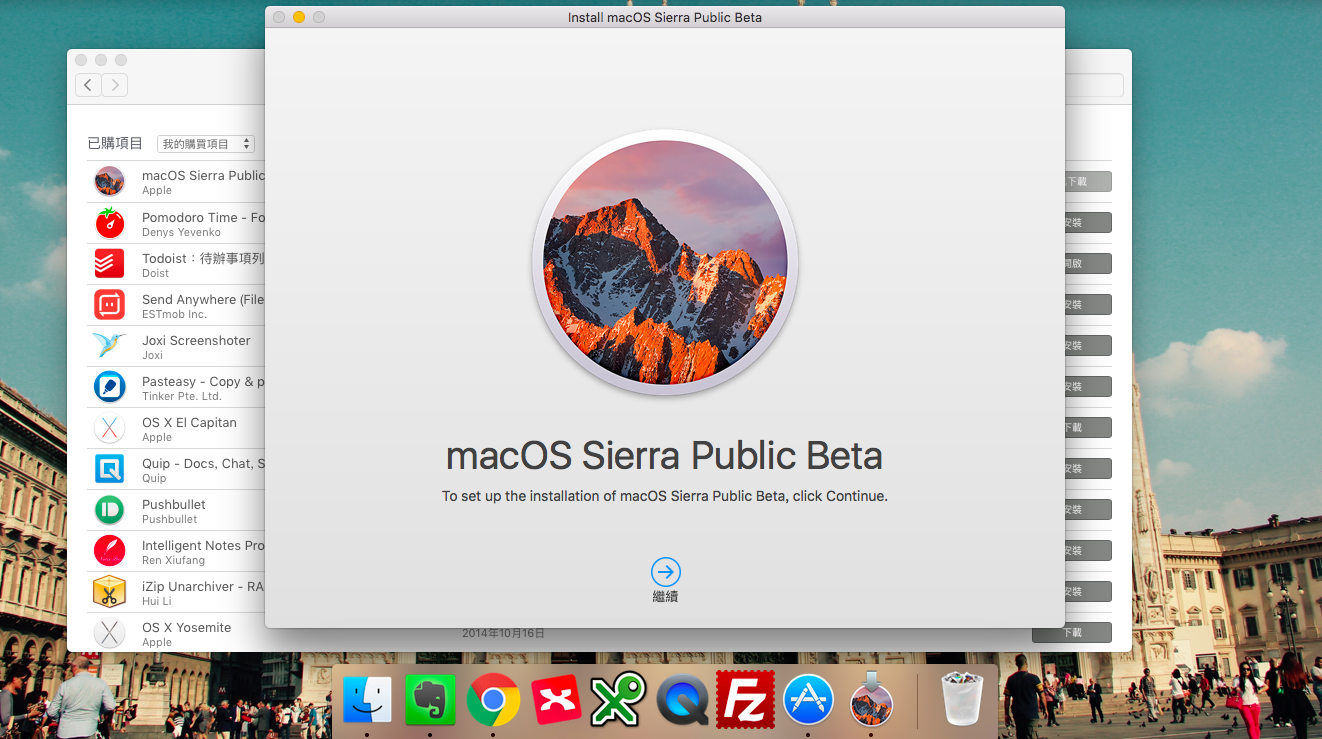Click the Send Anywhere app icon
1322x739 pixels.
(x=109, y=304)
